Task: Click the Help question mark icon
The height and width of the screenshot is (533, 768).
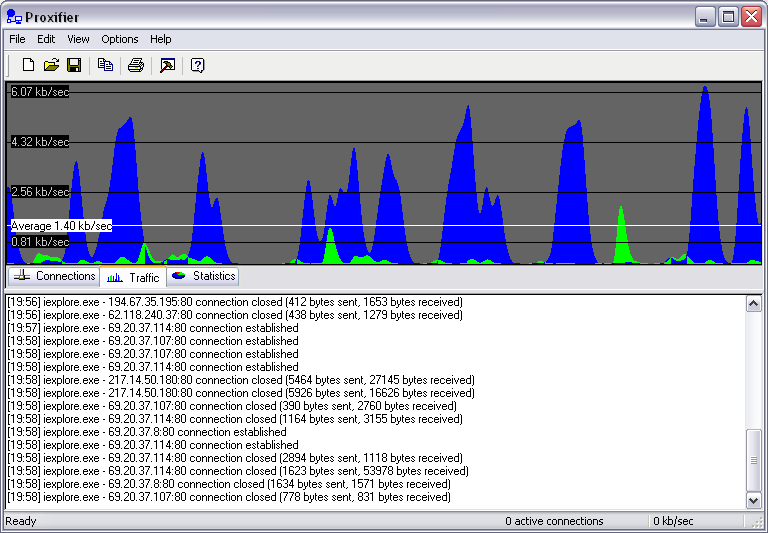Action: click(x=197, y=65)
